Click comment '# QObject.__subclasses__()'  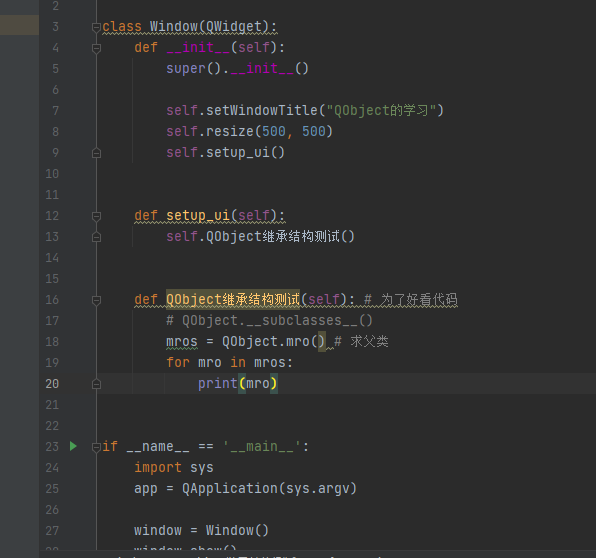pos(269,320)
